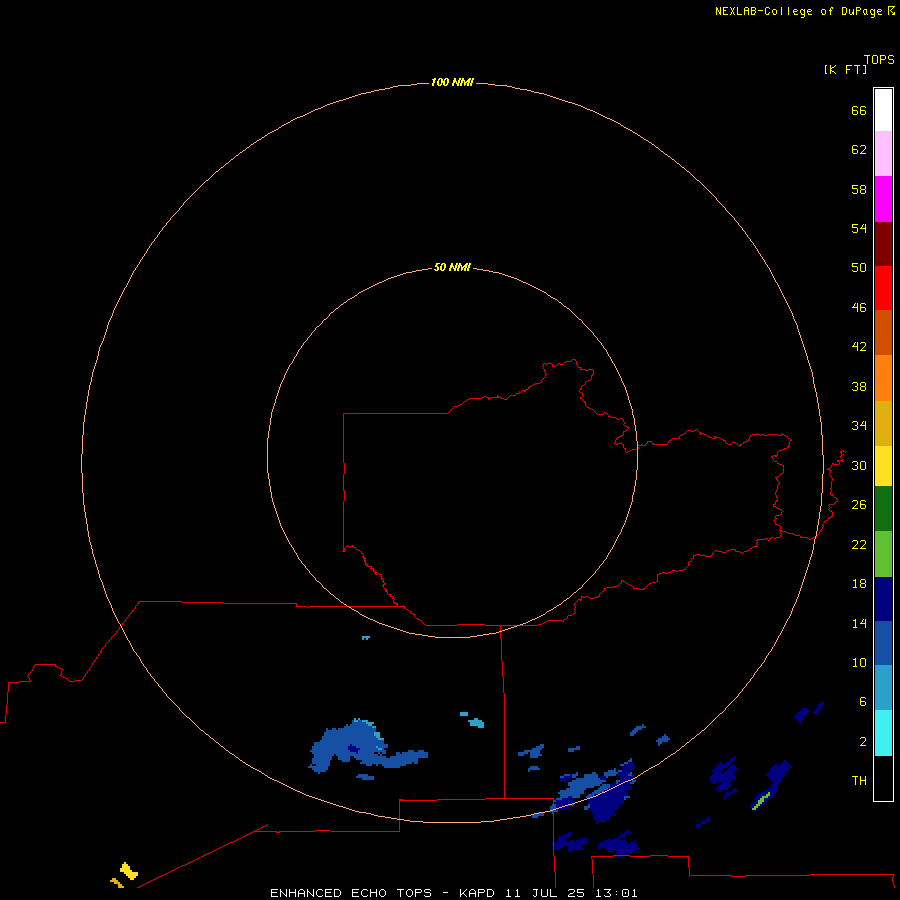This screenshot has width=900, height=900.
Task: Click the light green streak echo at lower right
Action: coord(761,801)
